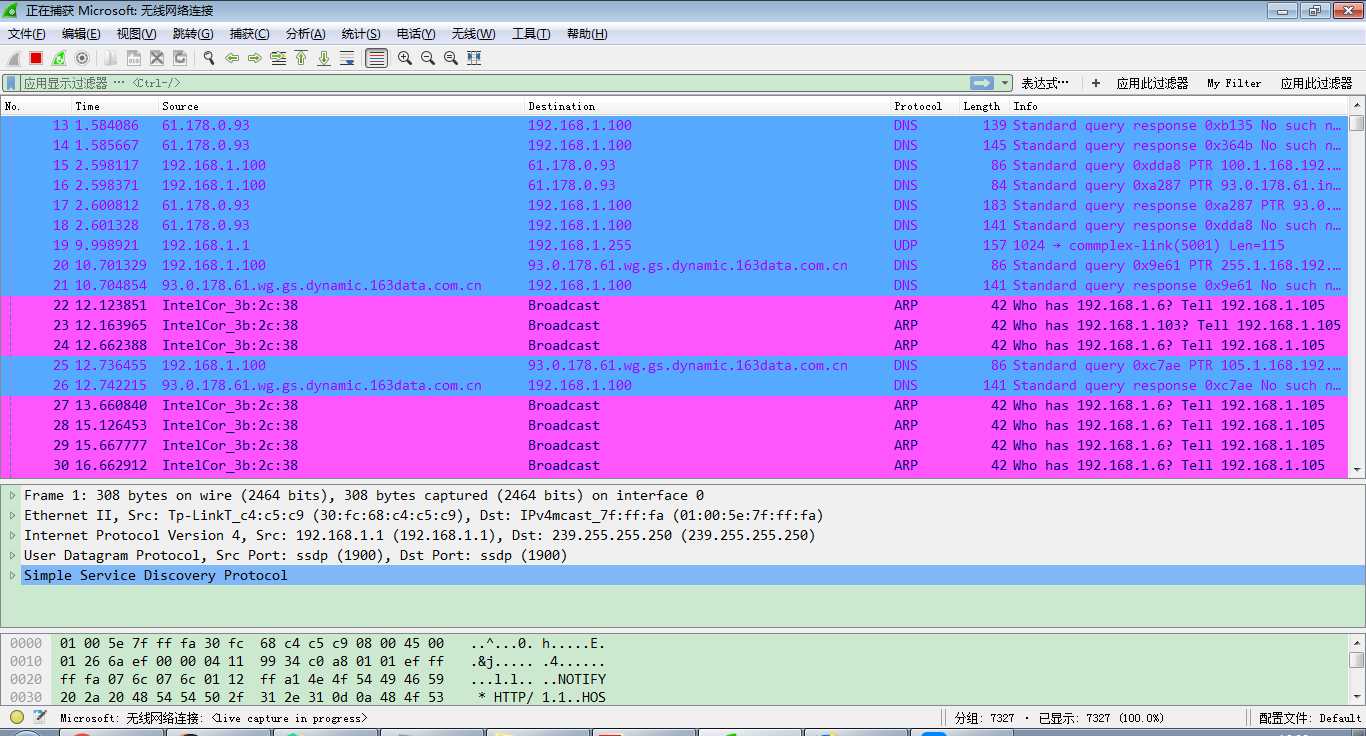Select packet 19 UDP row
The height and width of the screenshot is (736, 1366).
(675, 245)
